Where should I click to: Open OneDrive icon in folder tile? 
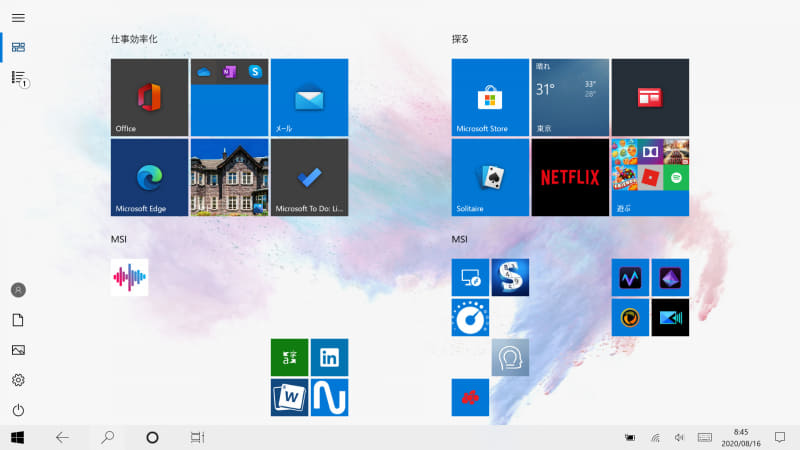click(204, 72)
